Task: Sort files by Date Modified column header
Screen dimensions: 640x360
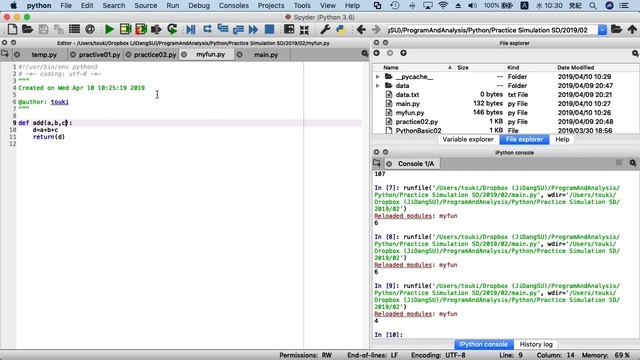Action: tap(576, 67)
